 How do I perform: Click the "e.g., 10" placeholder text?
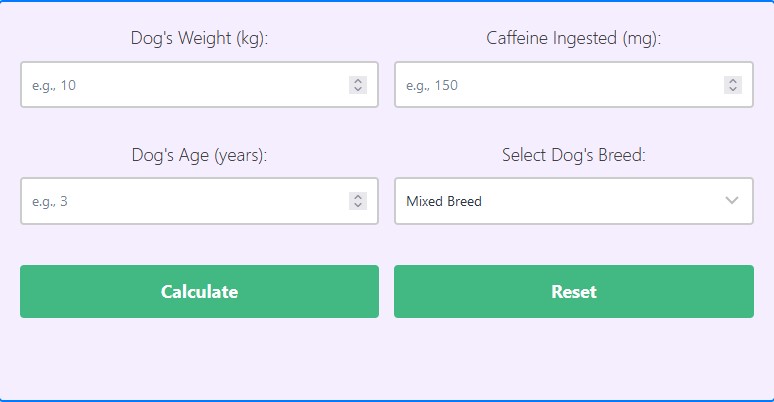point(54,85)
